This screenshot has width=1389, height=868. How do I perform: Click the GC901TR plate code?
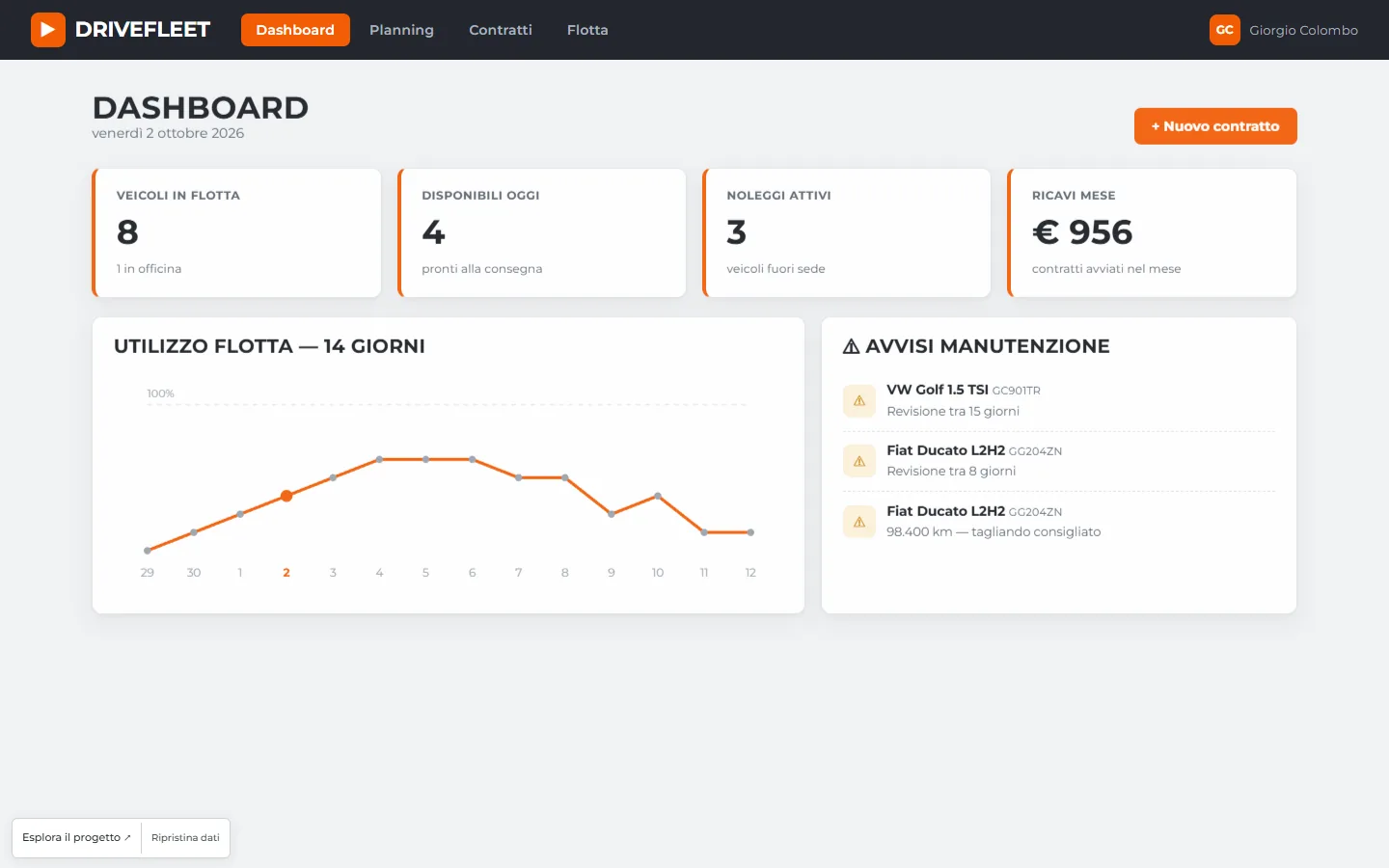click(x=1017, y=391)
